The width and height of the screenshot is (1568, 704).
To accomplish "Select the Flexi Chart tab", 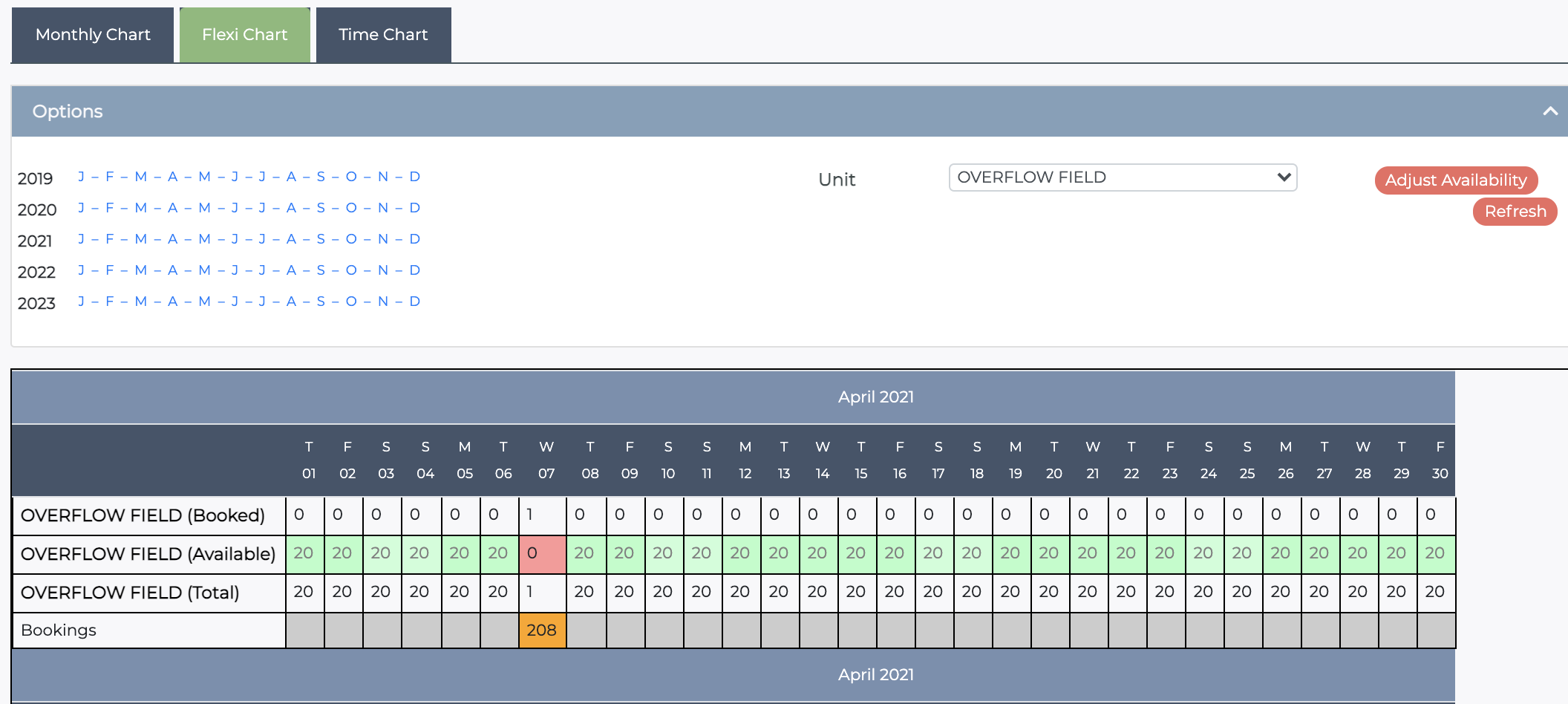I will [x=244, y=35].
